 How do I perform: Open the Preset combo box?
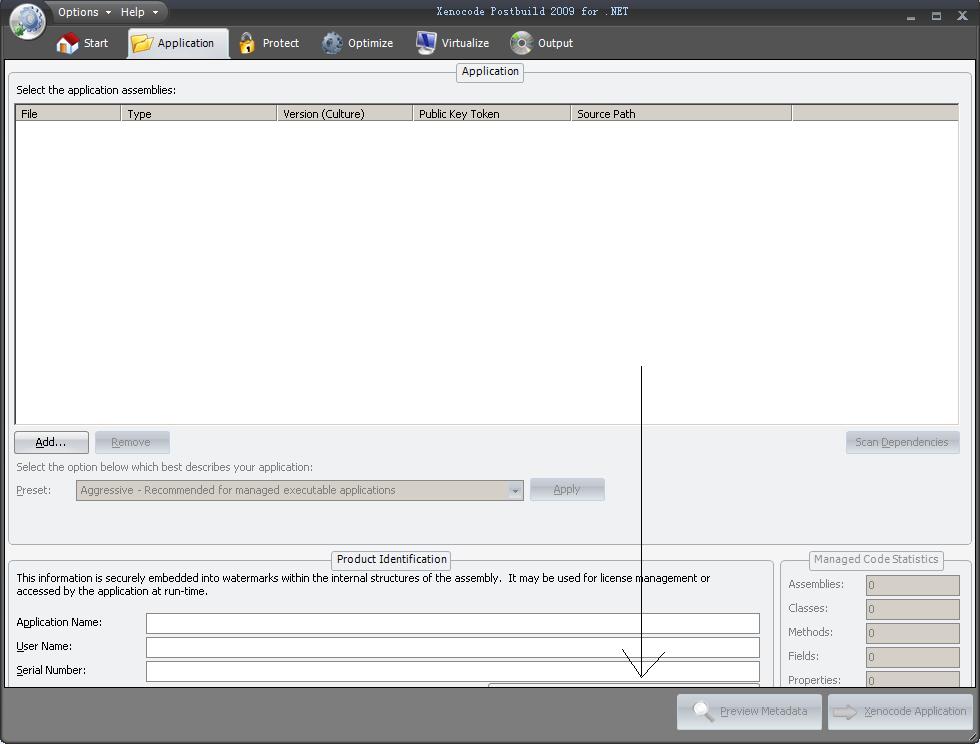(299, 490)
